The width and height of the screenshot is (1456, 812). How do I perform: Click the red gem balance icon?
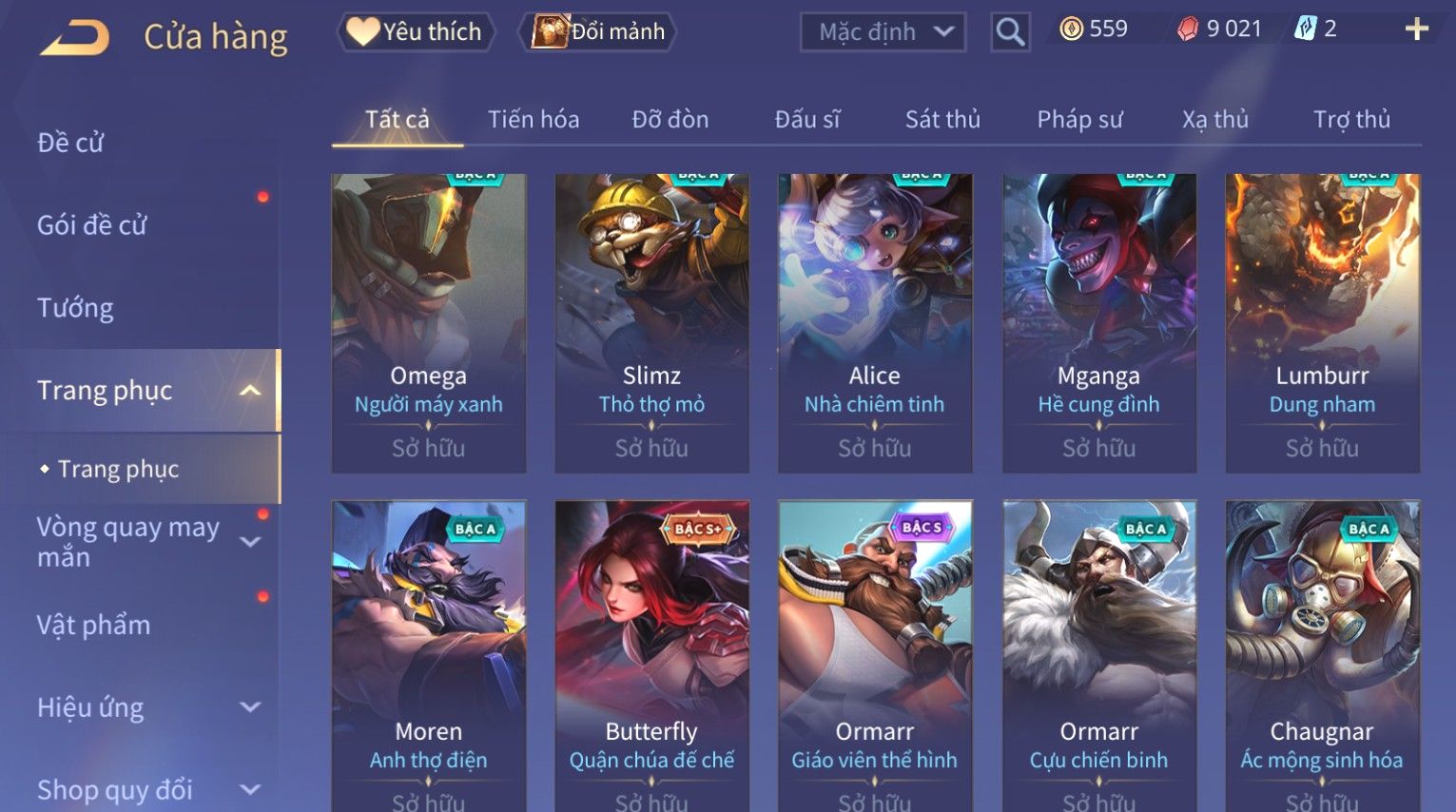1188,29
